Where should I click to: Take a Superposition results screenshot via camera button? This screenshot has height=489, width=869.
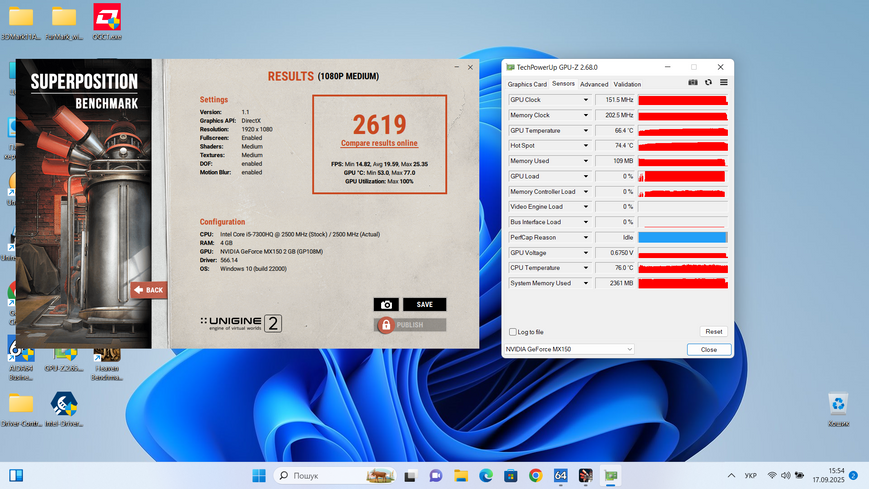pos(386,304)
